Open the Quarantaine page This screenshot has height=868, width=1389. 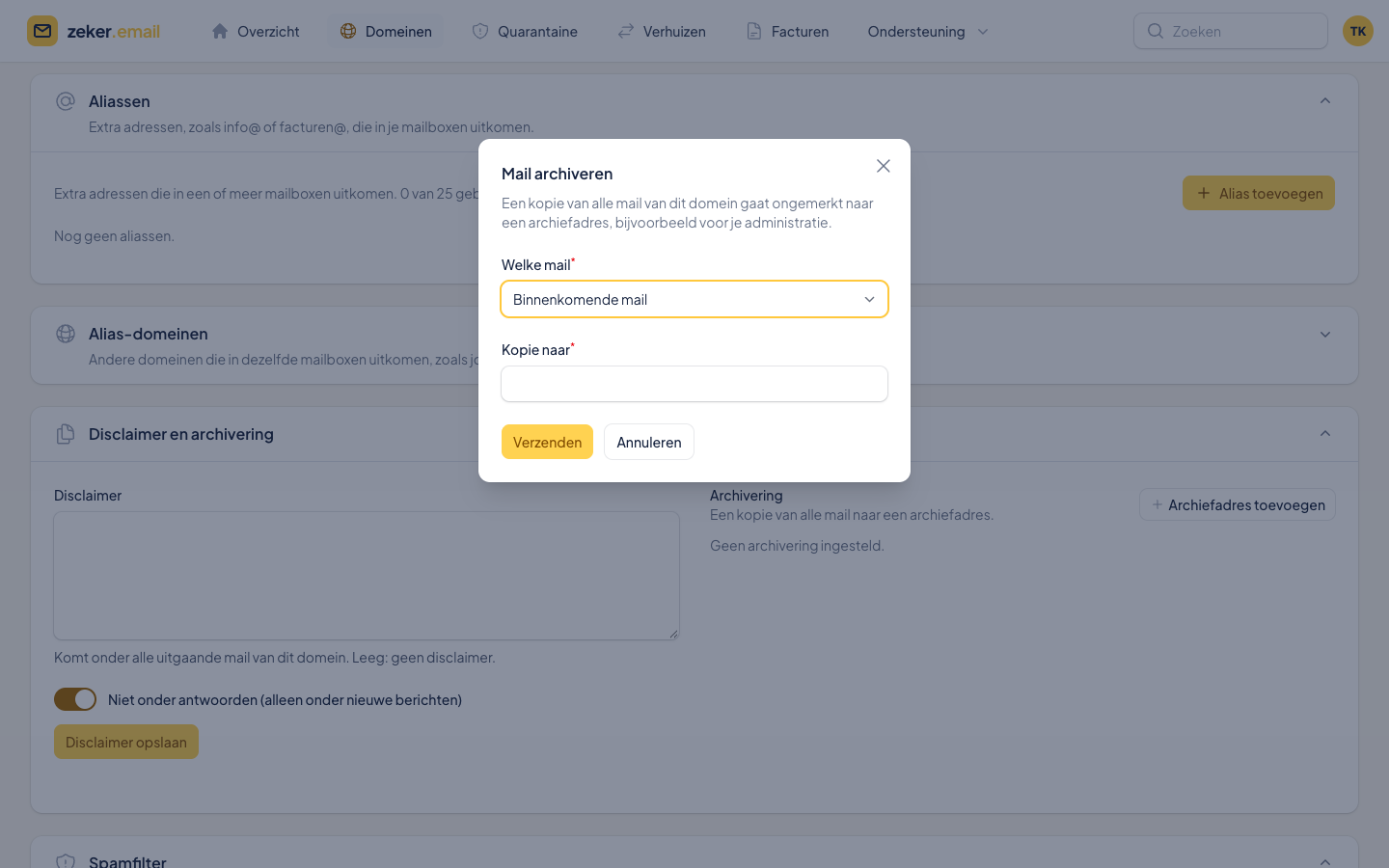click(525, 31)
